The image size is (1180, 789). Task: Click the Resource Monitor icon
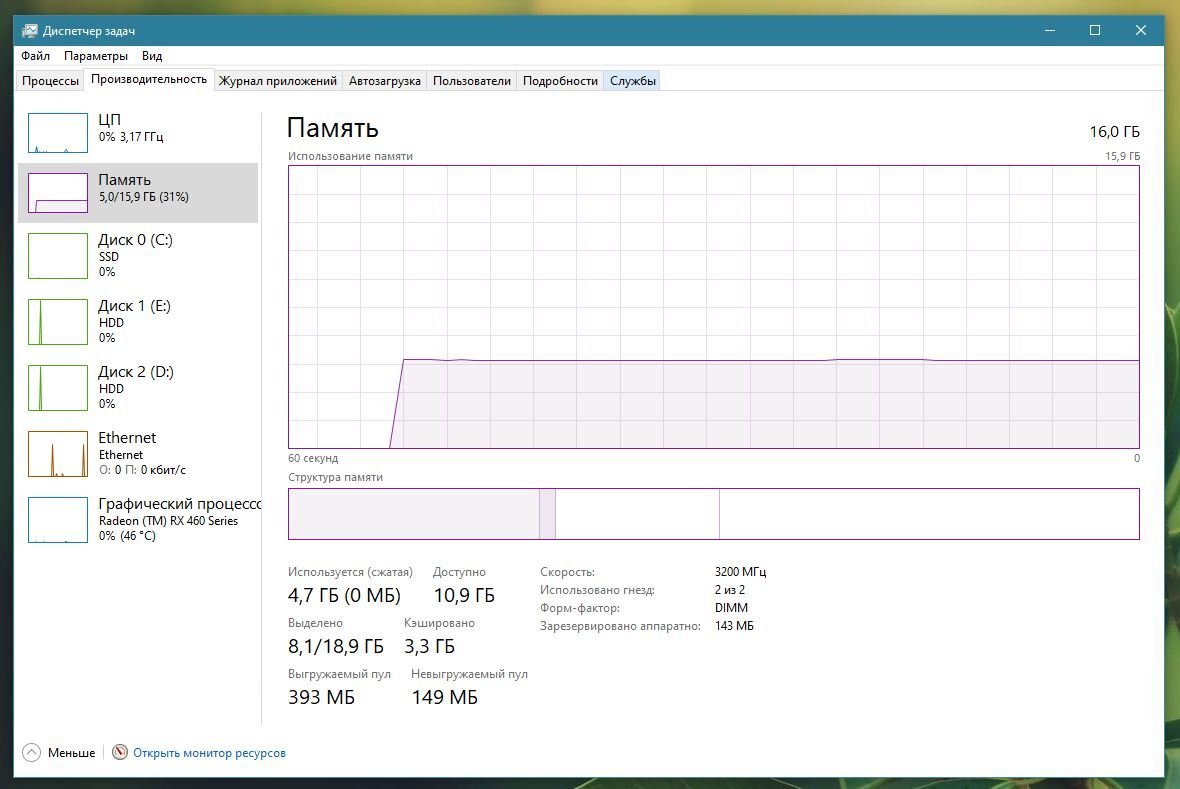[120, 752]
